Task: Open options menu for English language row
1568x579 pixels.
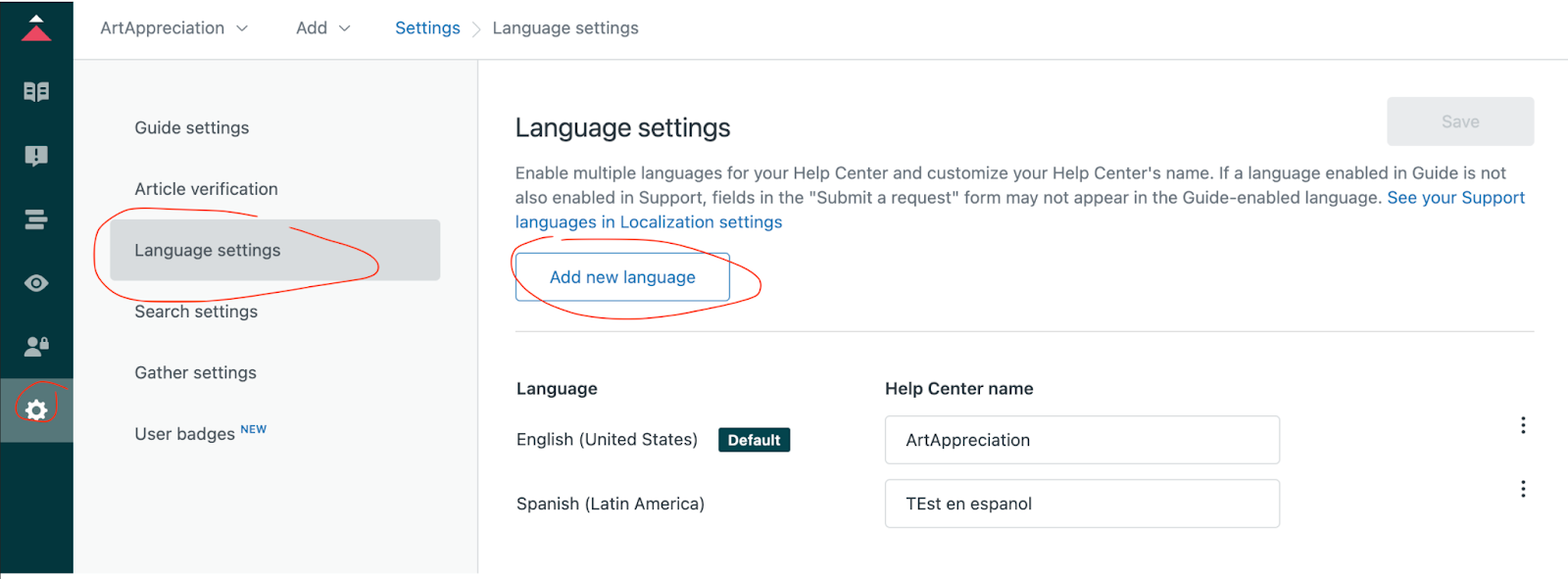Action: point(1522,425)
